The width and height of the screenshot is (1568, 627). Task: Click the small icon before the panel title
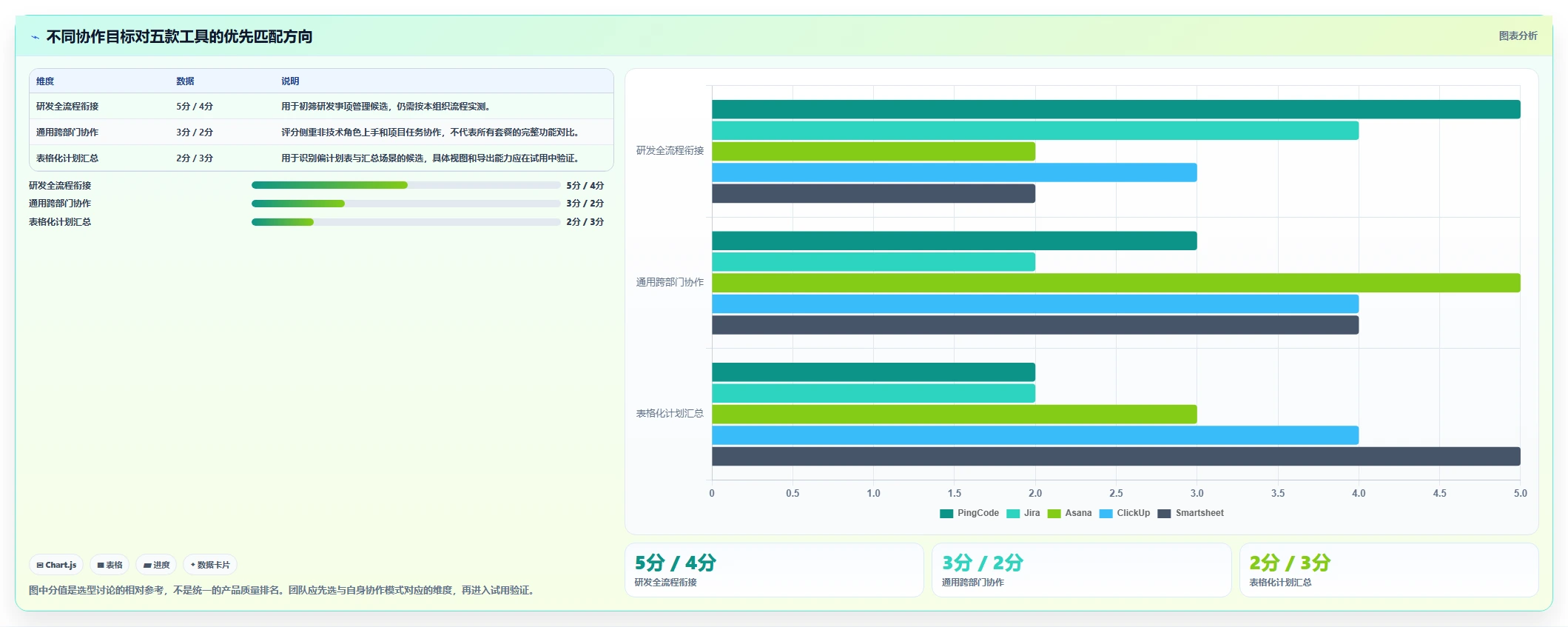pyautogui.click(x=35, y=37)
